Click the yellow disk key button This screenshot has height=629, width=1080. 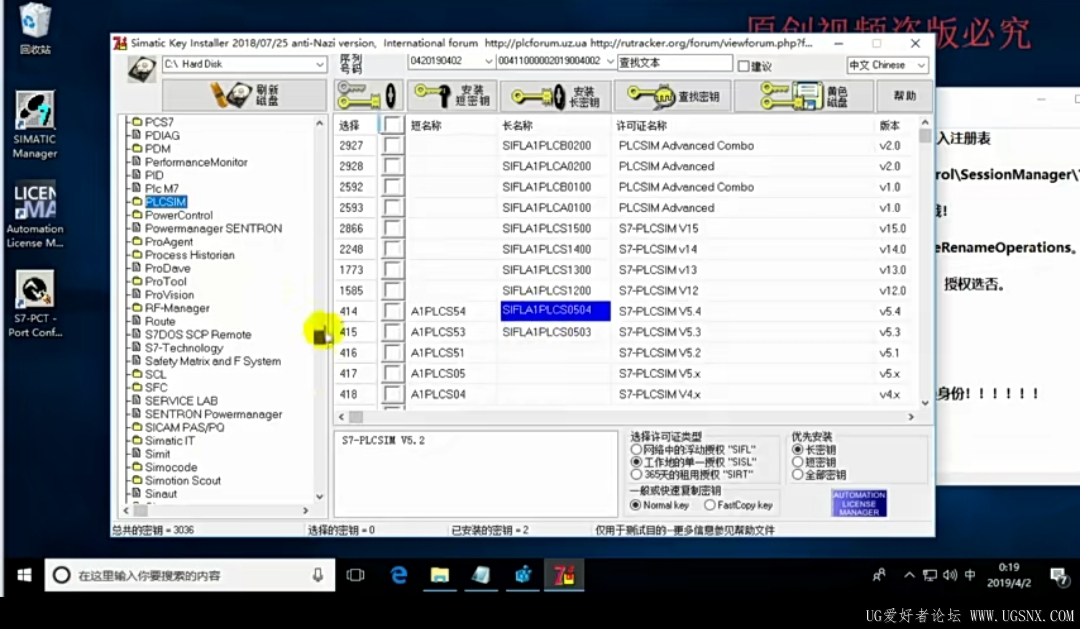coord(803,96)
